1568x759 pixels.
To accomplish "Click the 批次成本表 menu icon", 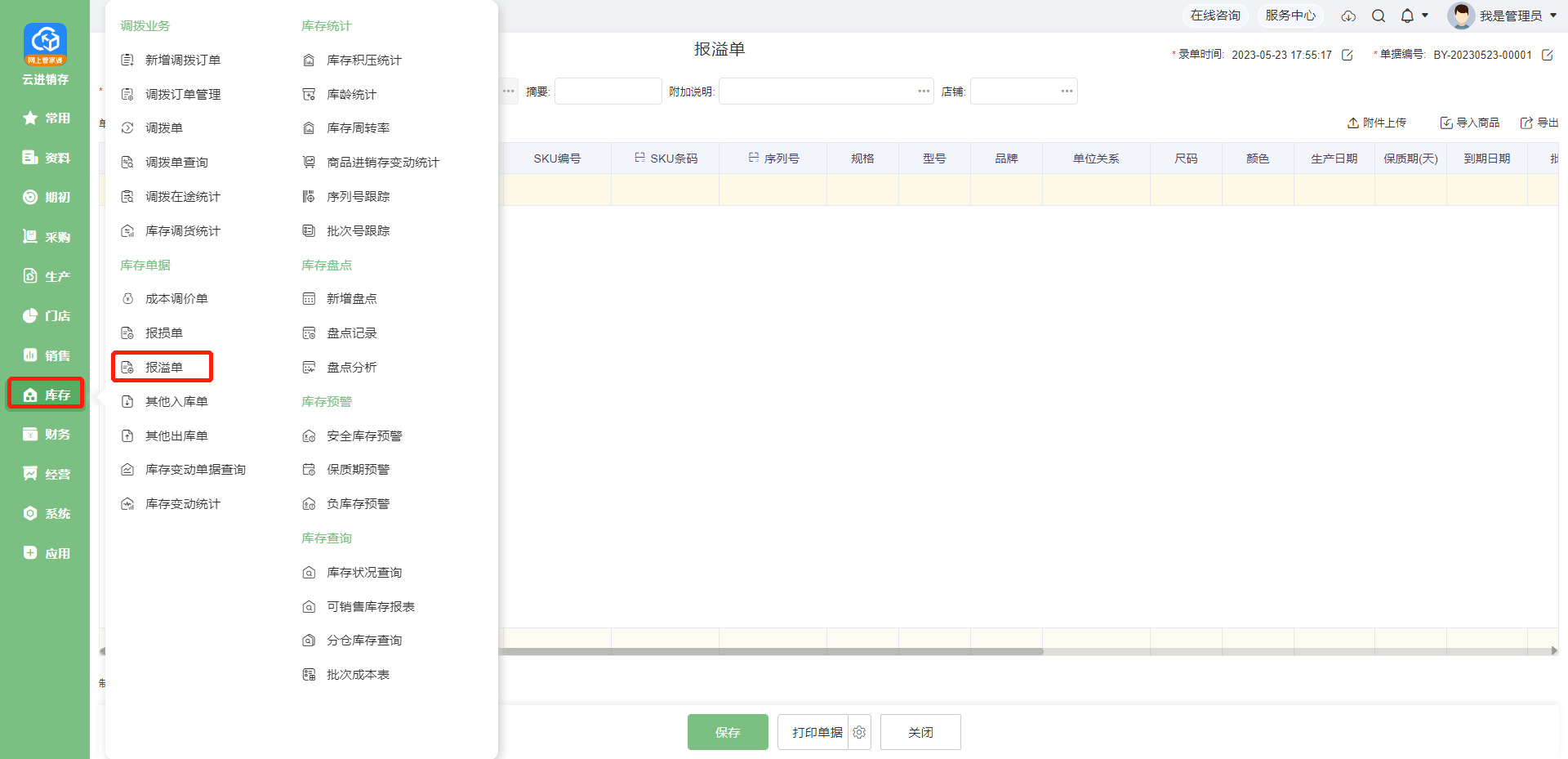I will click(x=309, y=675).
